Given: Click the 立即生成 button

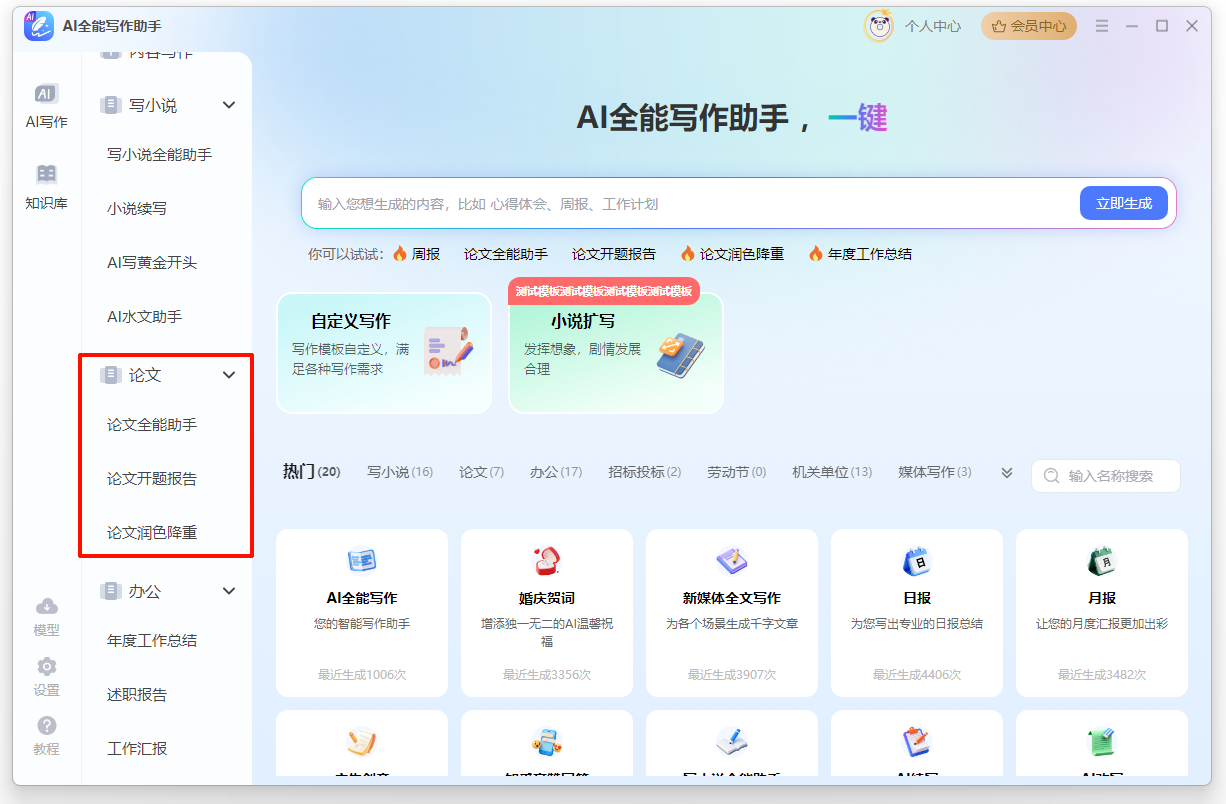Looking at the screenshot, I should 1124,203.
